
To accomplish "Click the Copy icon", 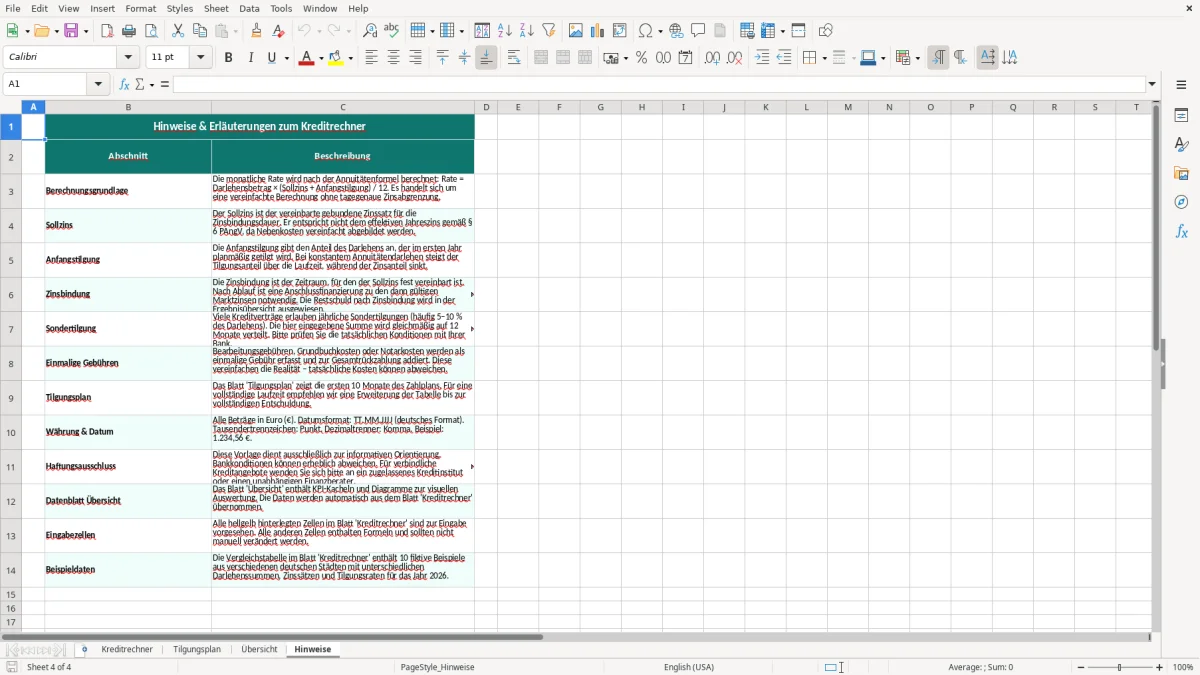I will (x=200, y=31).
